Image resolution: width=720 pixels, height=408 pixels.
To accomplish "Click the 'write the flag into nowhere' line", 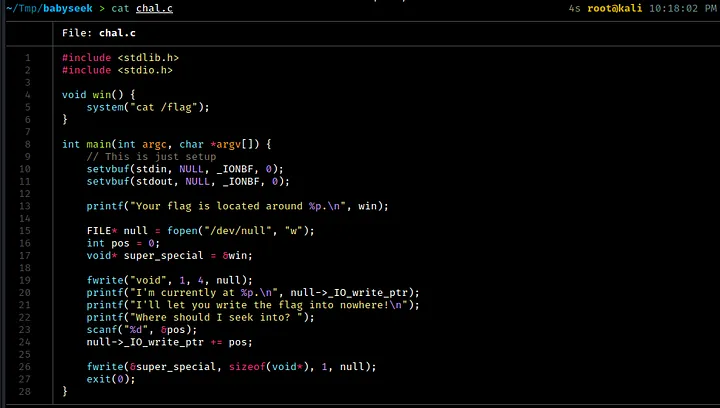I will 253,305.
